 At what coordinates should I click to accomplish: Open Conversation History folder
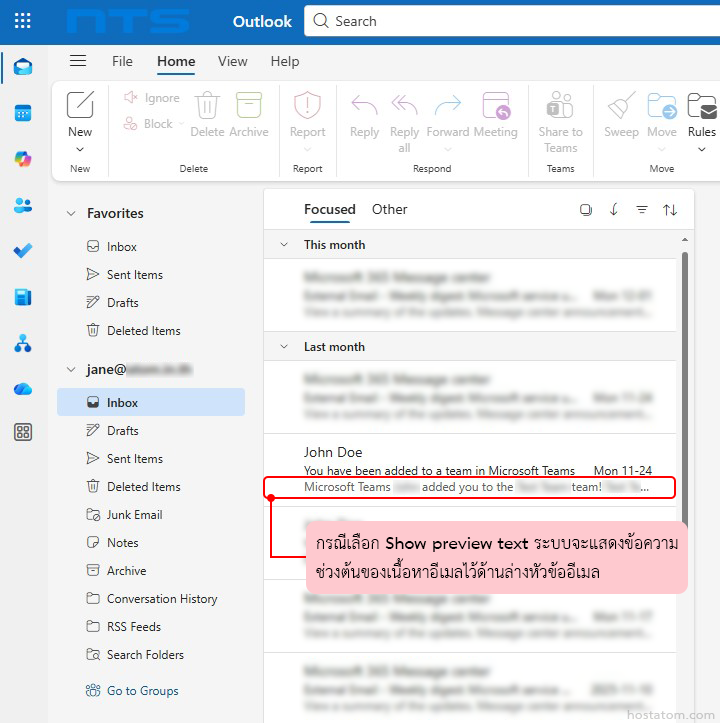pos(151,599)
